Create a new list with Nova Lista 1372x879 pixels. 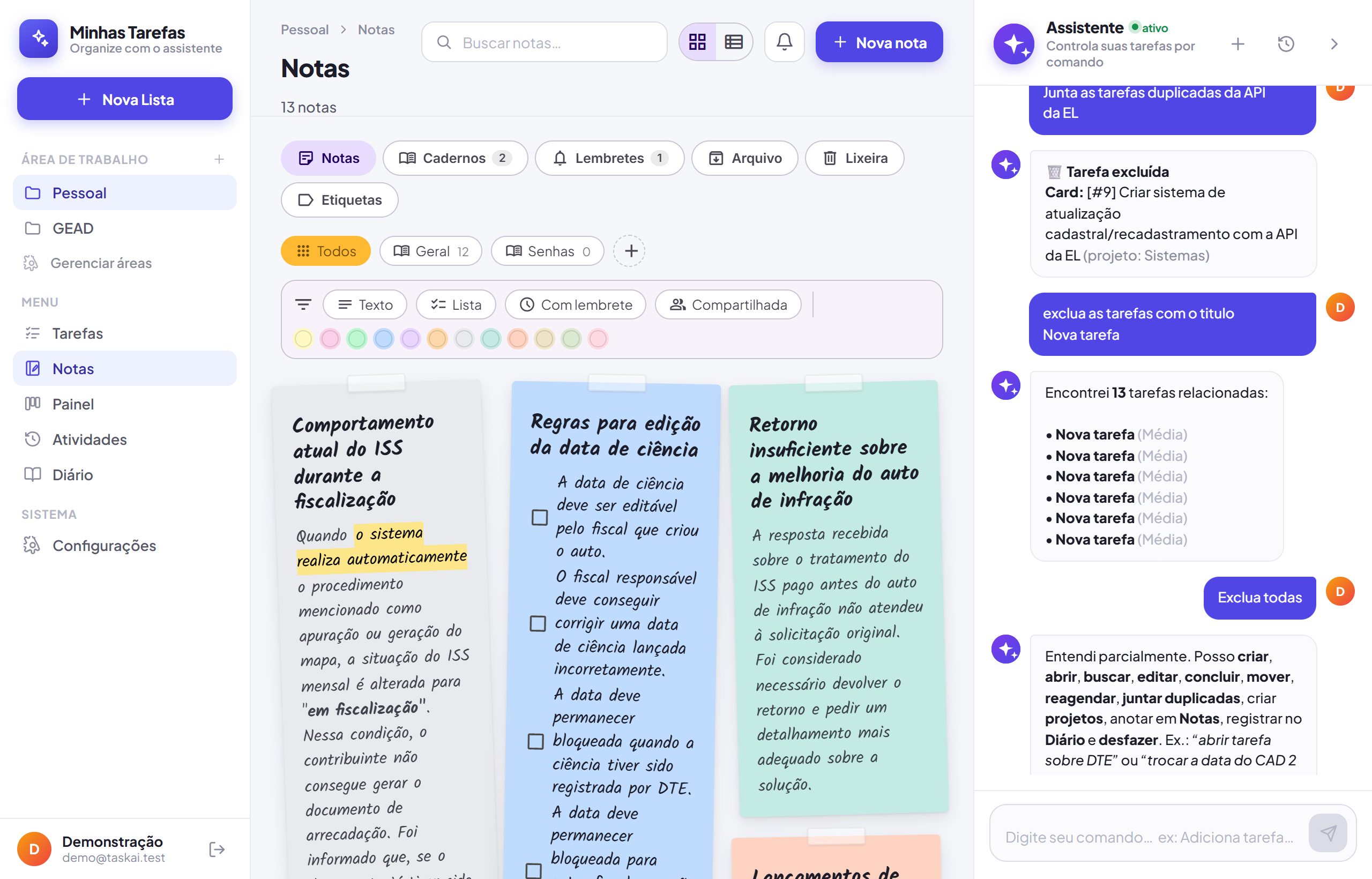point(124,99)
